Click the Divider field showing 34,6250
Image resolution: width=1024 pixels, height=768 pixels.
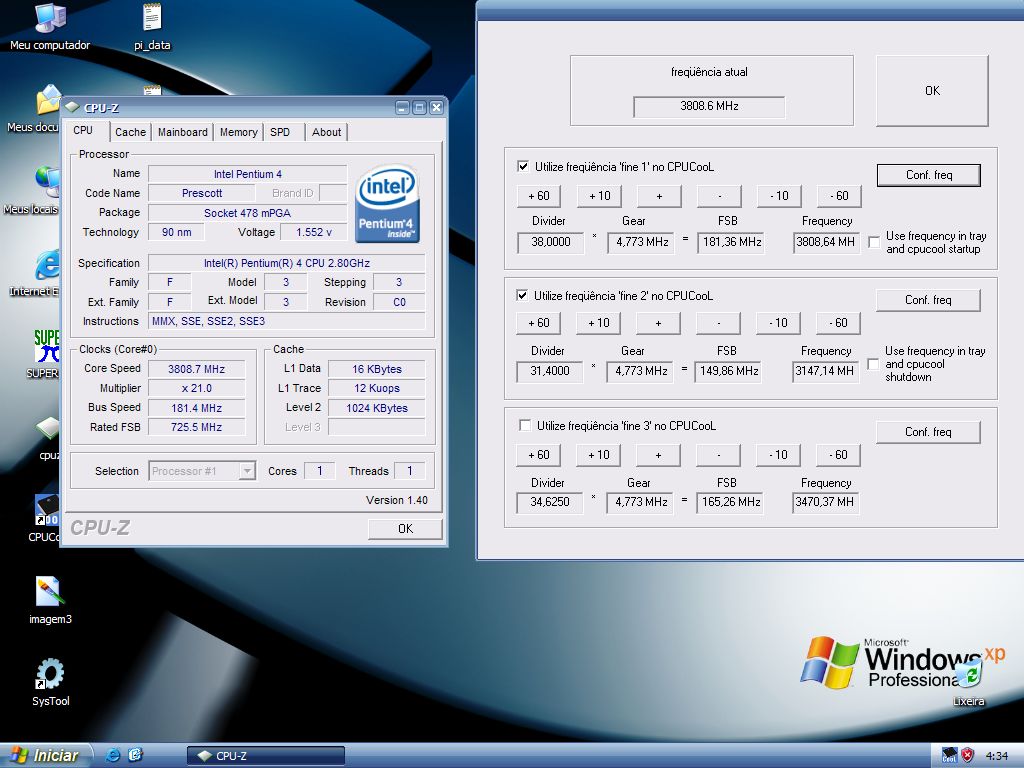pyautogui.click(x=549, y=502)
